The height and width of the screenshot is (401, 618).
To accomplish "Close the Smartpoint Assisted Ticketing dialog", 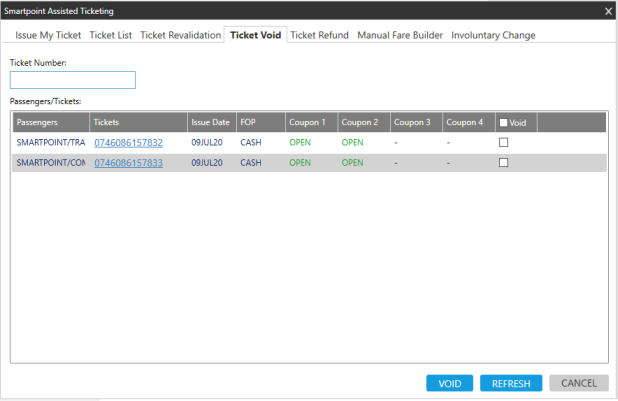I will click(x=608, y=11).
